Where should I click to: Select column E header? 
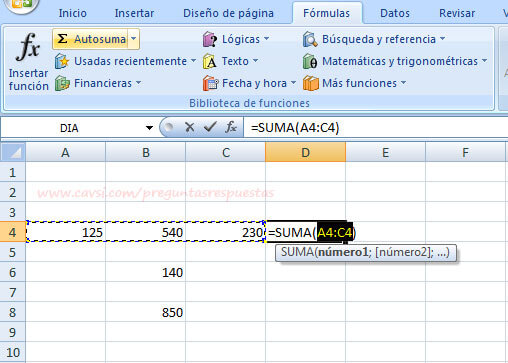pyautogui.click(x=386, y=152)
